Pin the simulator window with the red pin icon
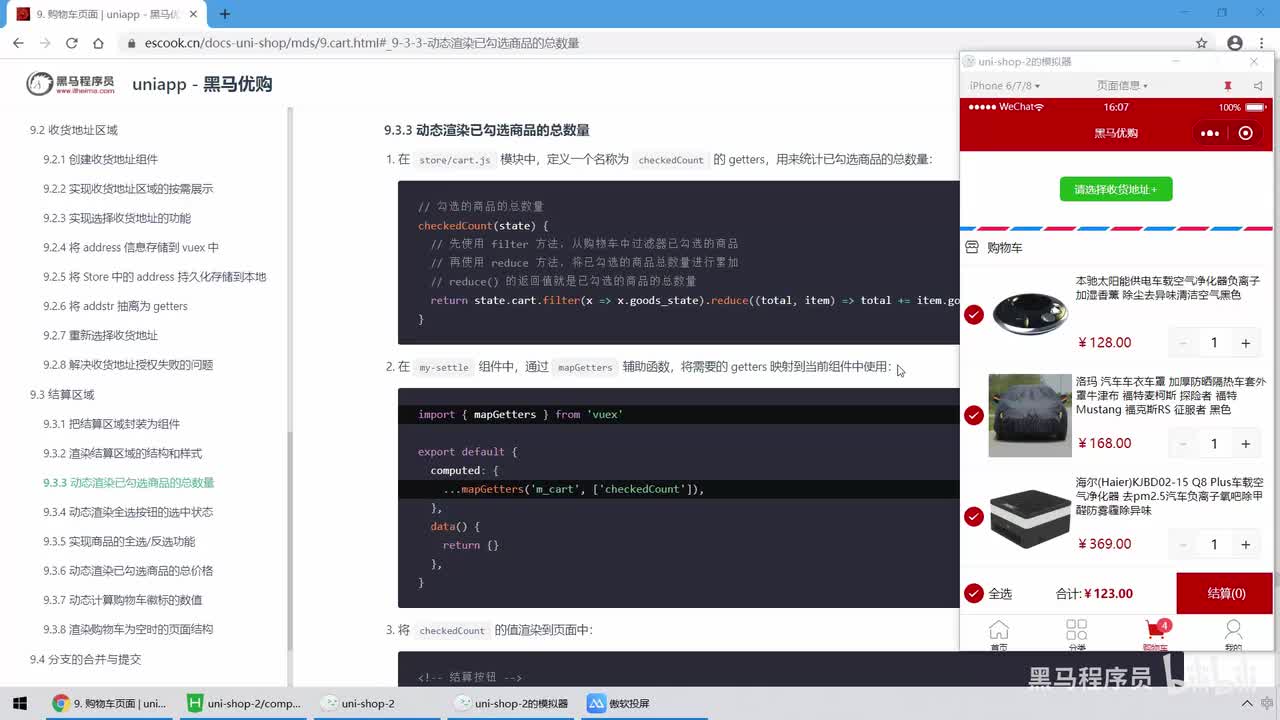 pos(1227,86)
